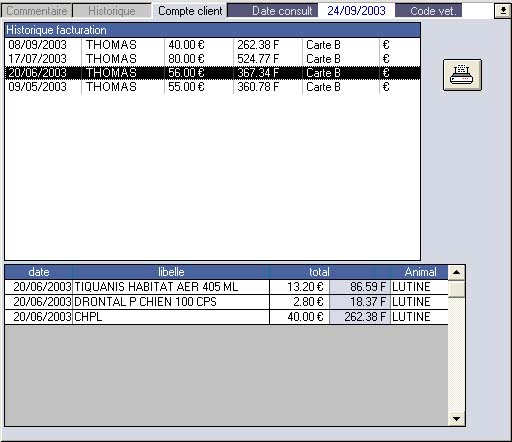Click the Code vet. input field
This screenshot has height=442, width=512.
[477, 11]
